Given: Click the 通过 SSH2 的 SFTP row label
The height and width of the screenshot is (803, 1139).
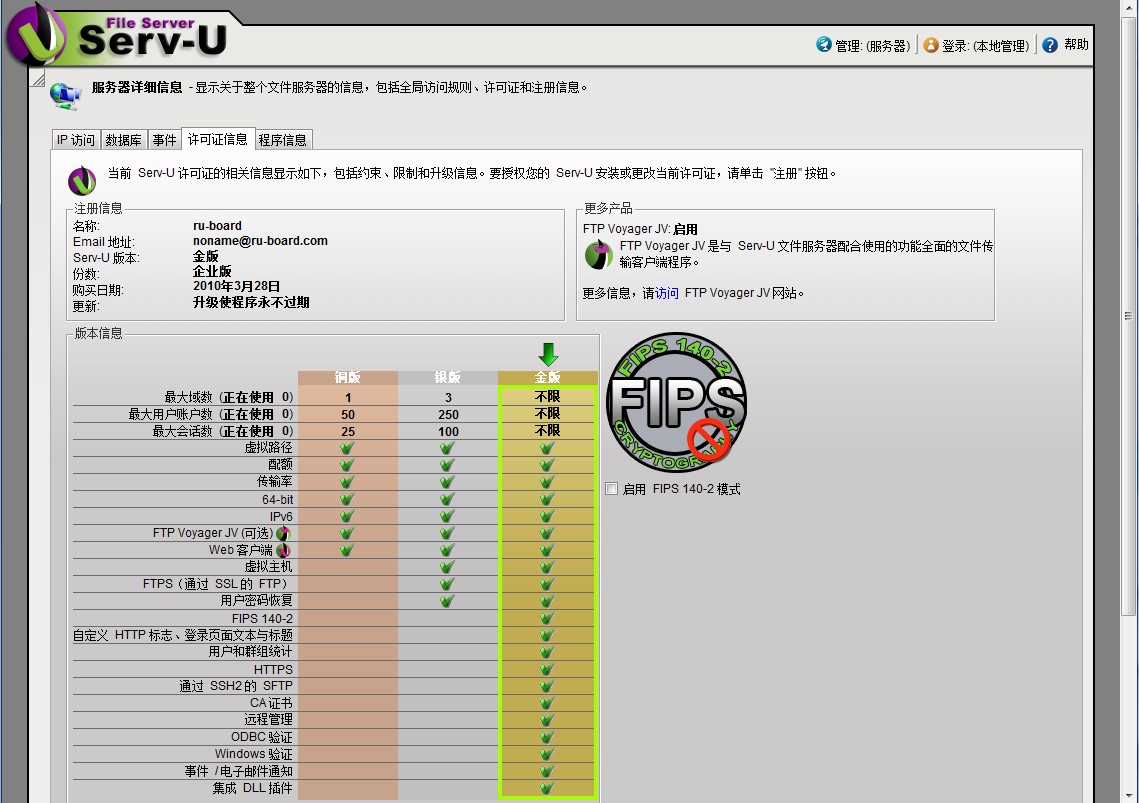Looking at the screenshot, I should [x=236, y=686].
